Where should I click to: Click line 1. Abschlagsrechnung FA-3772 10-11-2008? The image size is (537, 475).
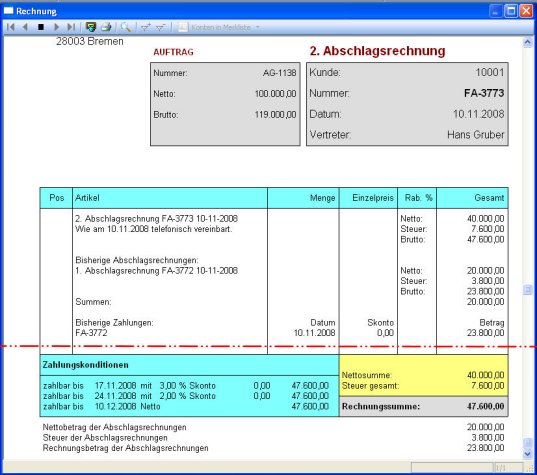point(157,271)
